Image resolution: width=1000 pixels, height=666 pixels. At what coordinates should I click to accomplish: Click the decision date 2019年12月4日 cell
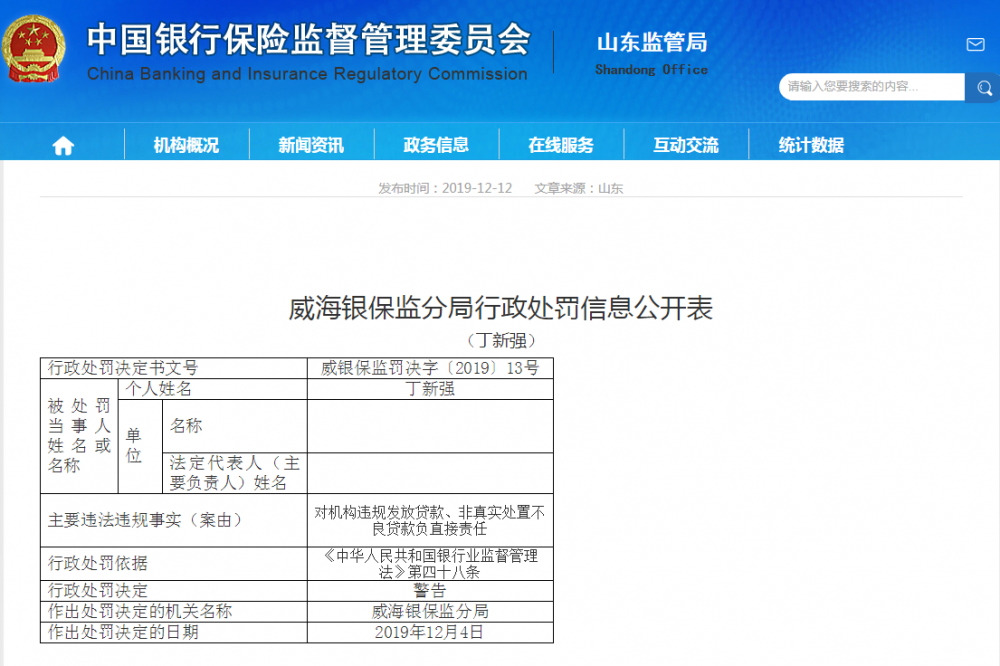click(x=430, y=632)
